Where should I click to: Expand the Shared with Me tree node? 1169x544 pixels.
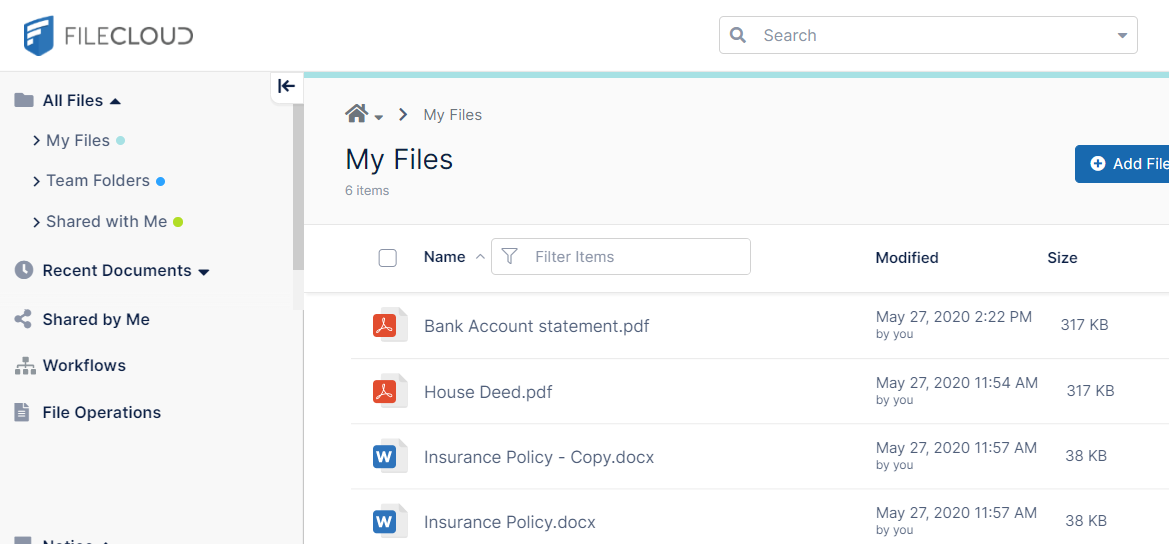[x=37, y=222]
